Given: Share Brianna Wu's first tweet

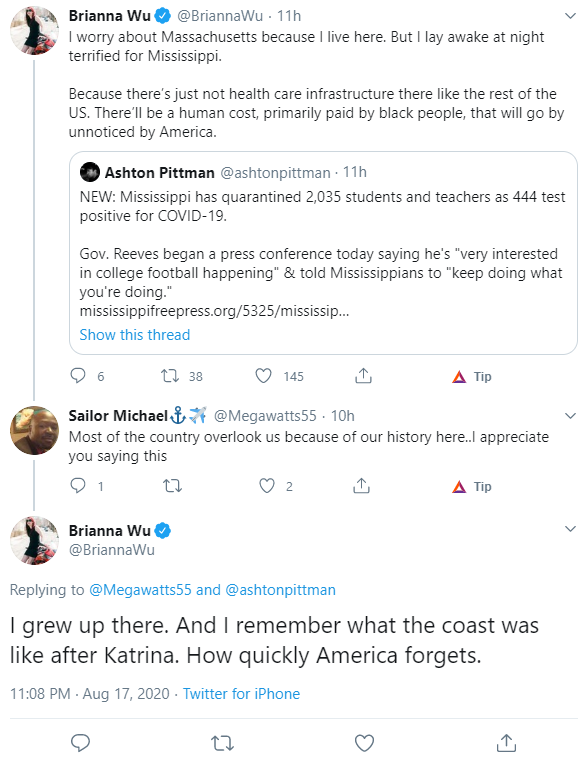Looking at the screenshot, I should [363, 376].
